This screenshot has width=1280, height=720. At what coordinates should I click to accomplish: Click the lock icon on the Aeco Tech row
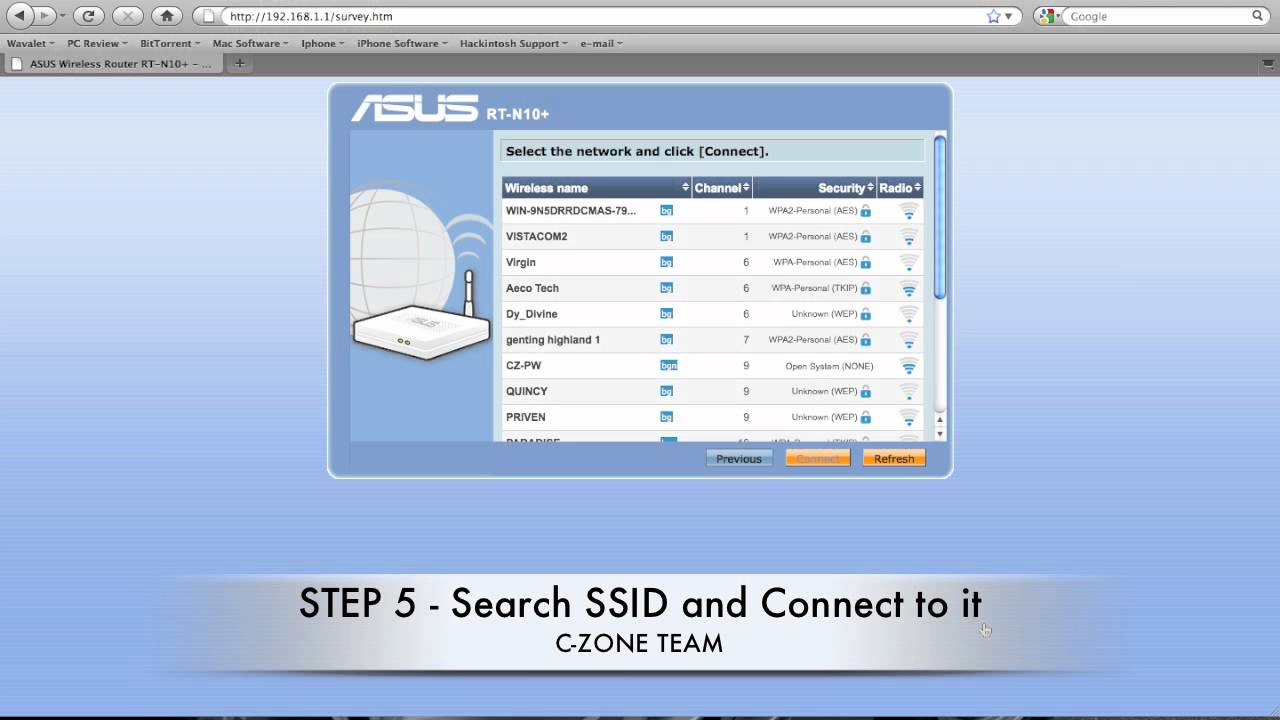coord(865,288)
